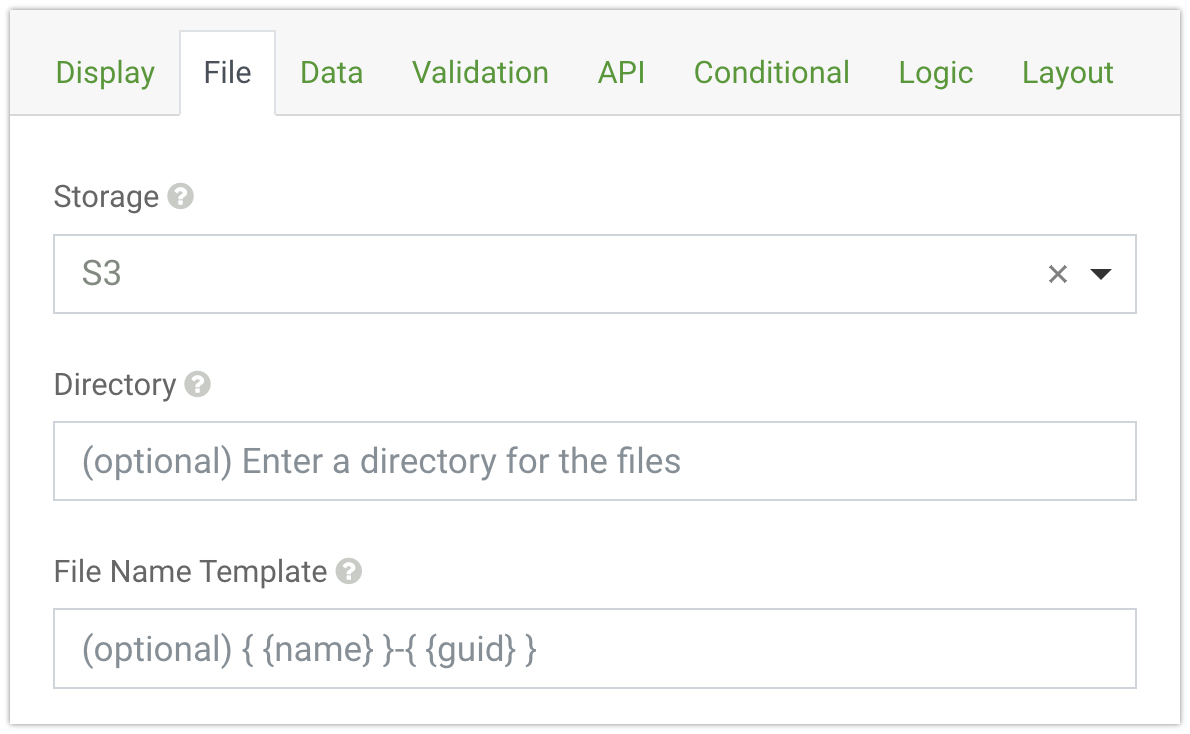Screen dimensions: 1190x734
Task: Expand the Storage dropdown arrow
Action: coord(1101,274)
